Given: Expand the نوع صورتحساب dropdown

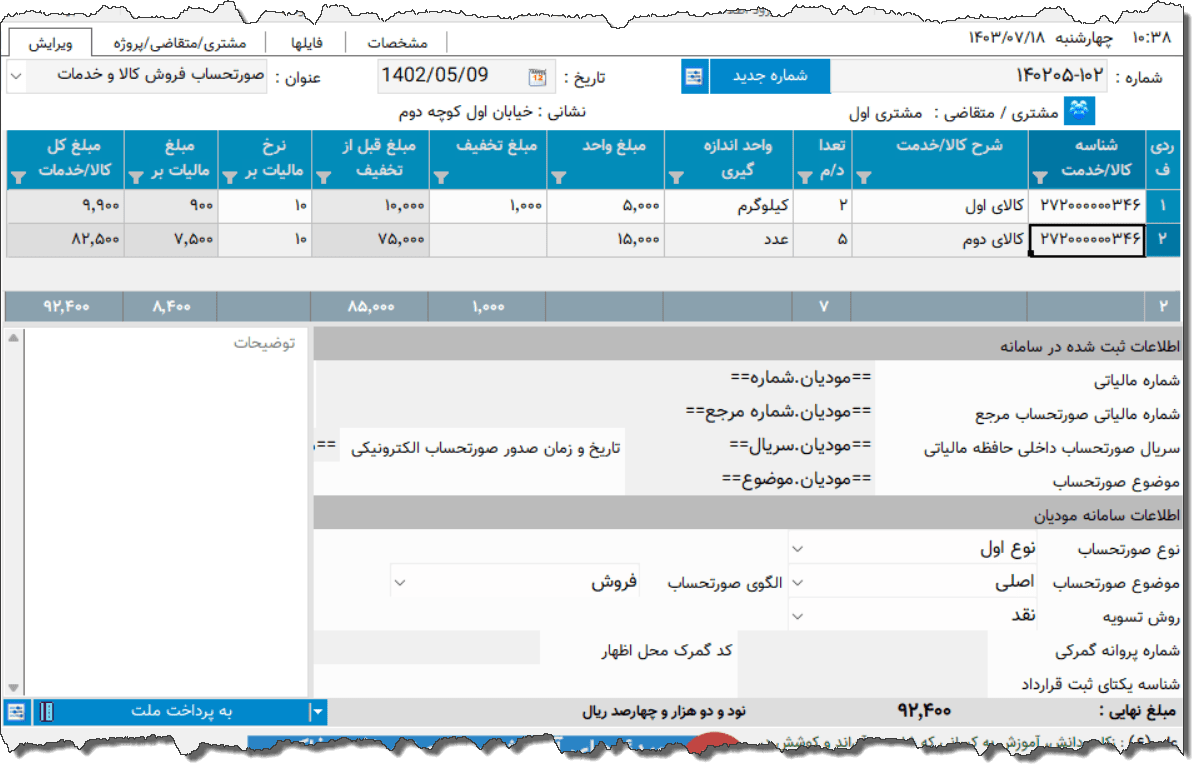Looking at the screenshot, I should (796, 548).
